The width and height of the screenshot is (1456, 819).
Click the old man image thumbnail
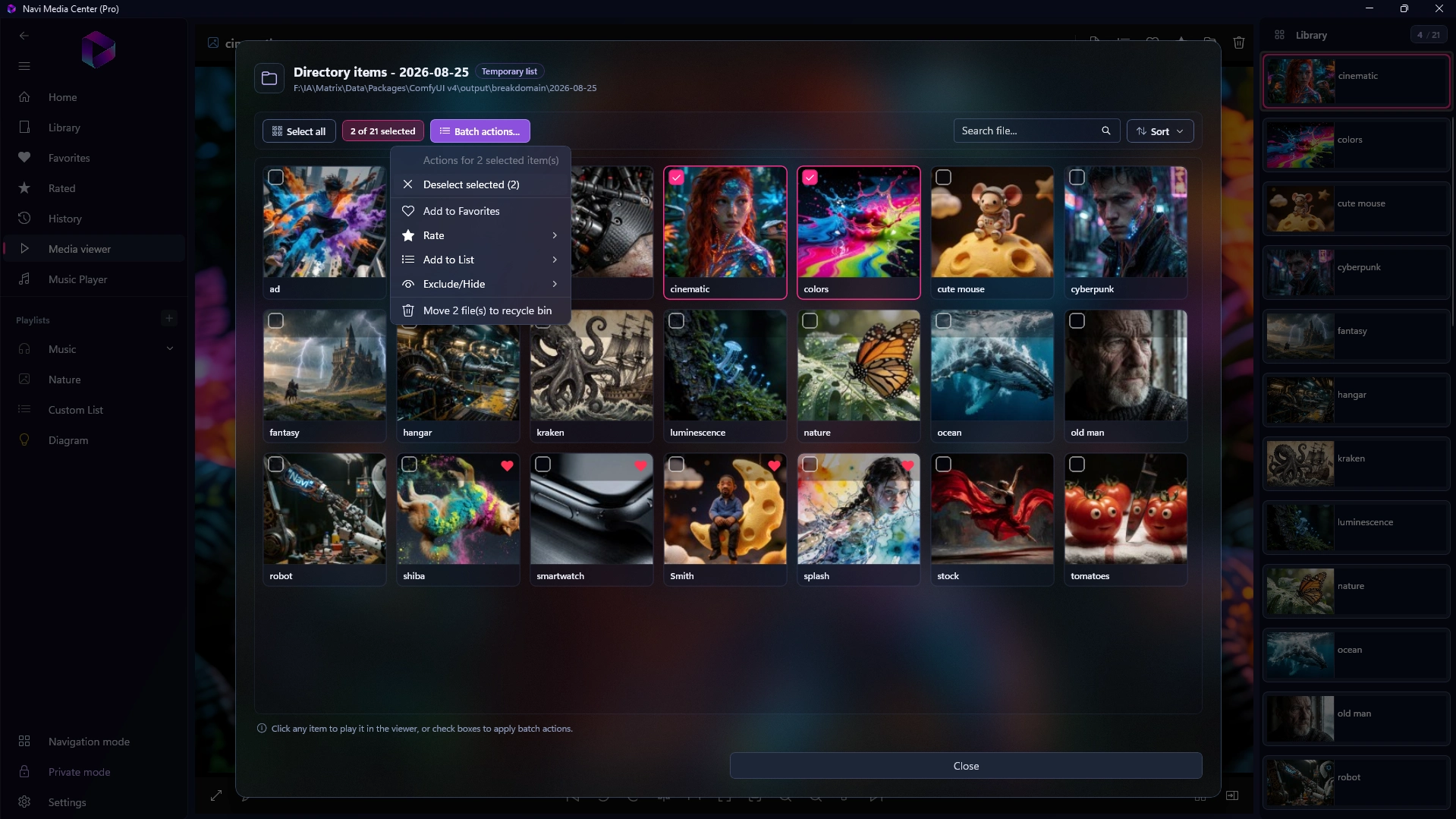[1126, 366]
